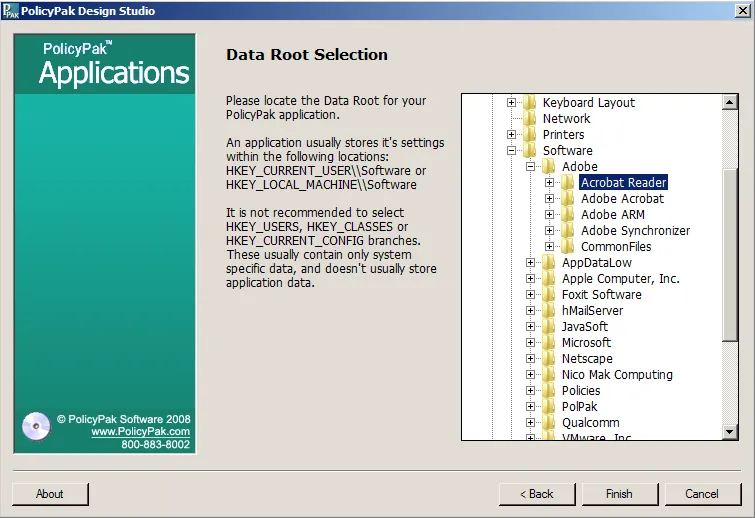Viewport: 755px width, 518px height.
Task: Select the JavaSoft tree entry
Action: pyautogui.click(x=585, y=326)
